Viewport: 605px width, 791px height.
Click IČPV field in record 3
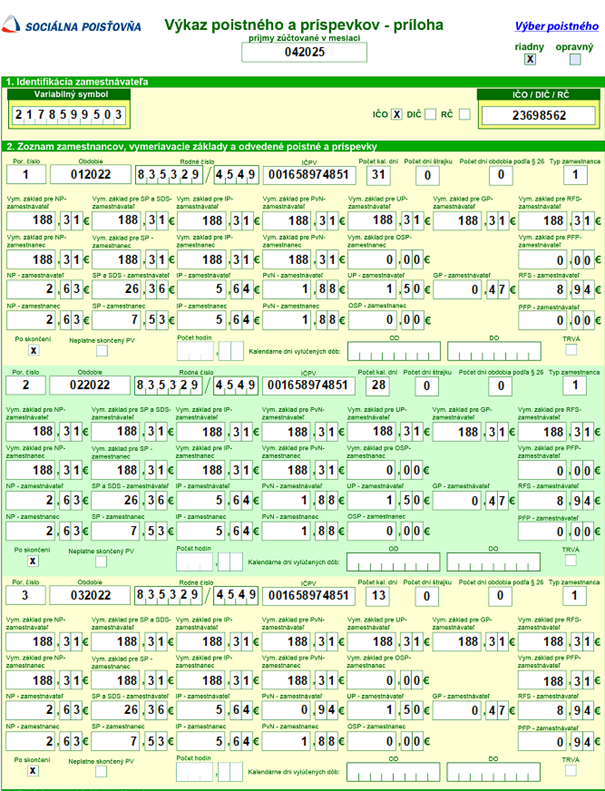pos(308,595)
